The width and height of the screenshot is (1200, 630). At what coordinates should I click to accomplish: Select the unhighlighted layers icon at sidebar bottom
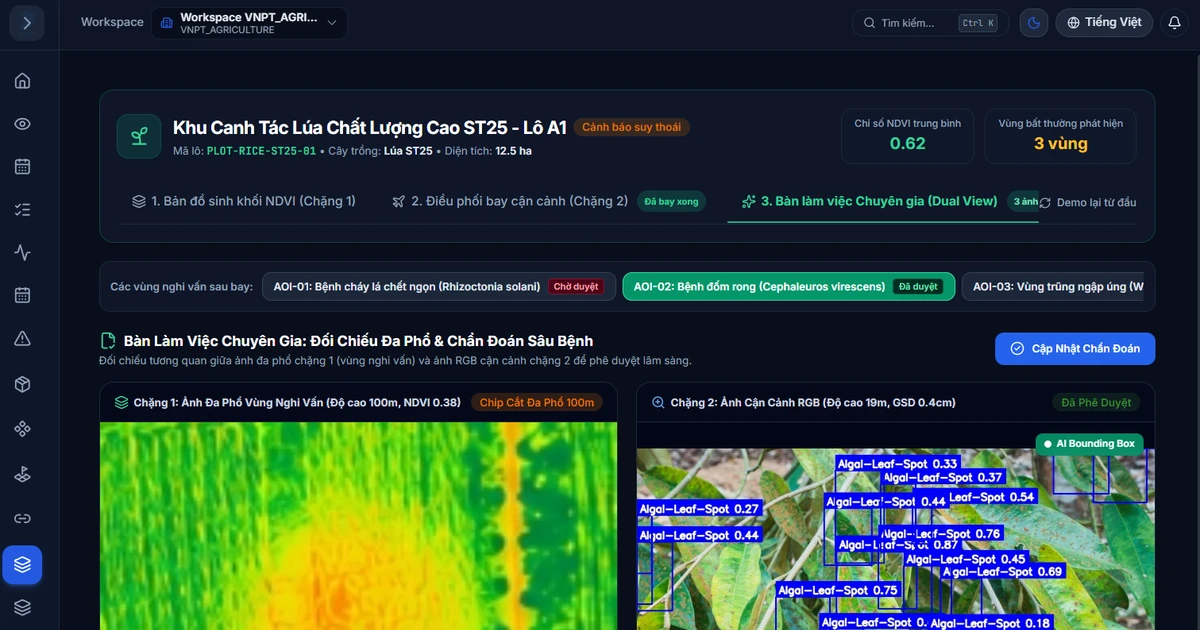(22, 607)
